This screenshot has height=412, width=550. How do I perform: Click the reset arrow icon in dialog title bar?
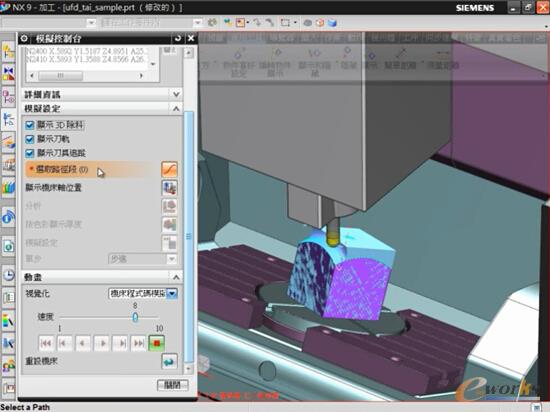178,38
